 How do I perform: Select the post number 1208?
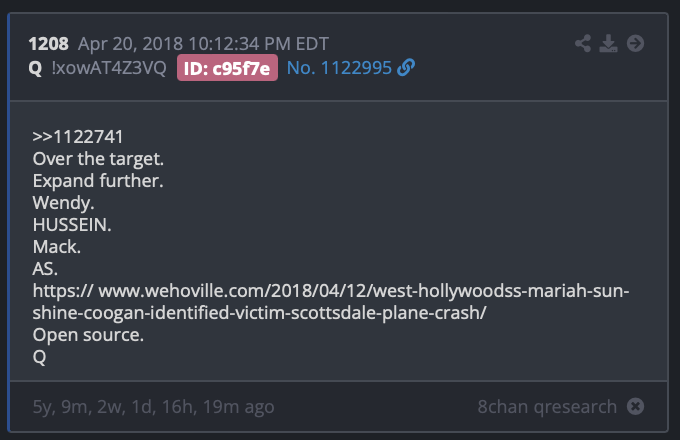point(49,44)
